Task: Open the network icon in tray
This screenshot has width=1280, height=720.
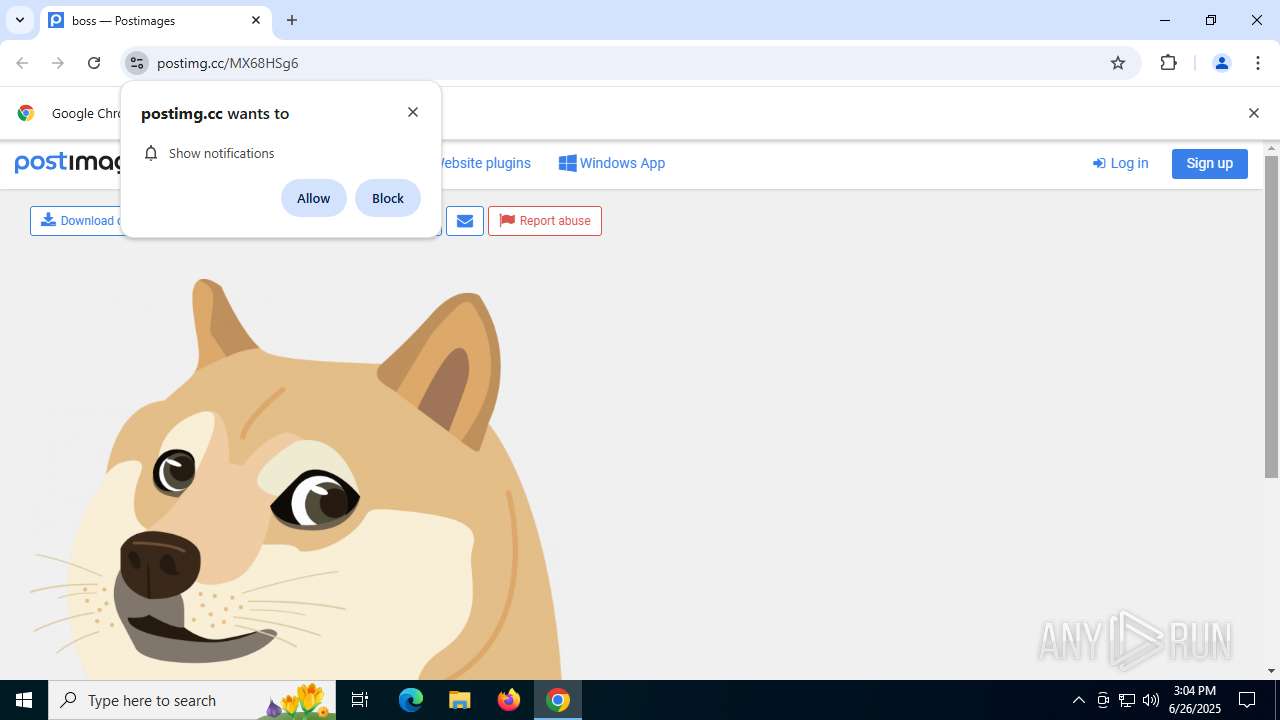Action: (x=1127, y=700)
